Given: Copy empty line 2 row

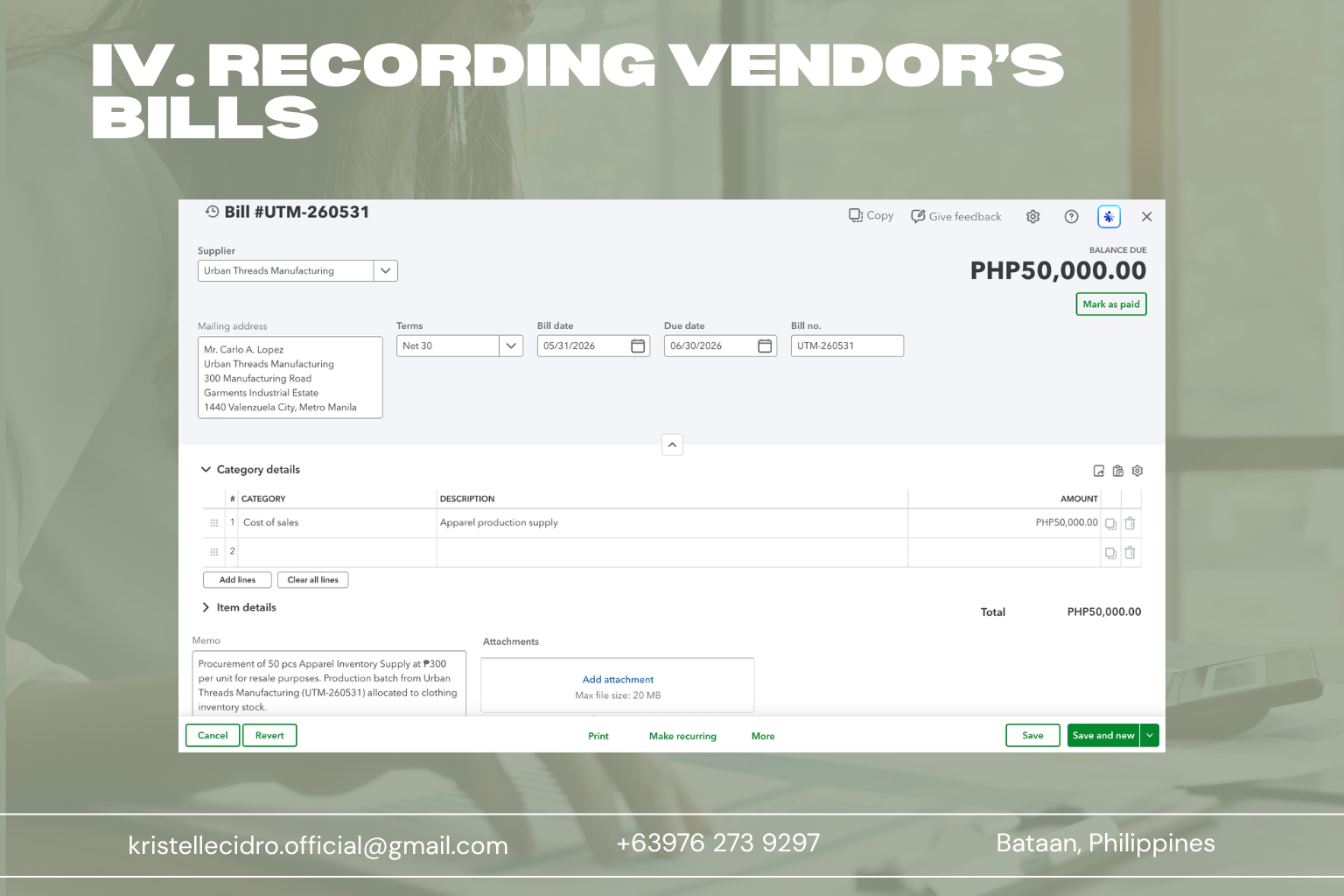Looking at the screenshot, I should 1110,553.
